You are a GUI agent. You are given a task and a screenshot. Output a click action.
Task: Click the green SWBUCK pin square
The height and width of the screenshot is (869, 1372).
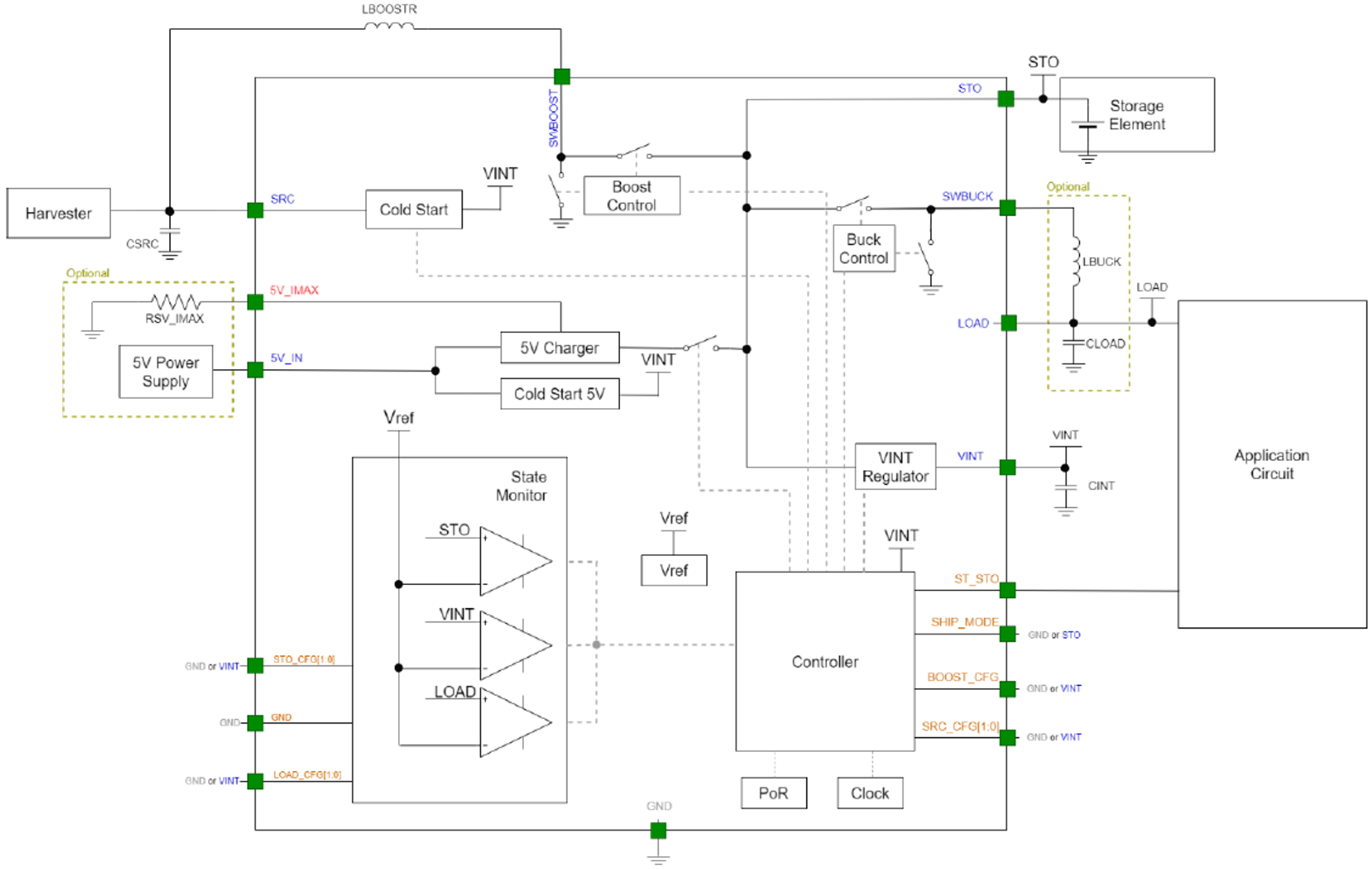(x=1008, y=207)
